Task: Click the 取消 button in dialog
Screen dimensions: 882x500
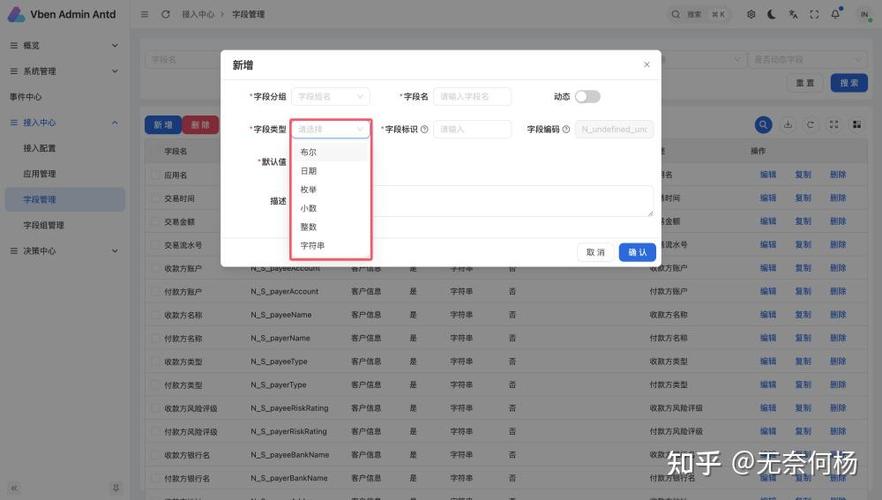Action: pos(596,253)
